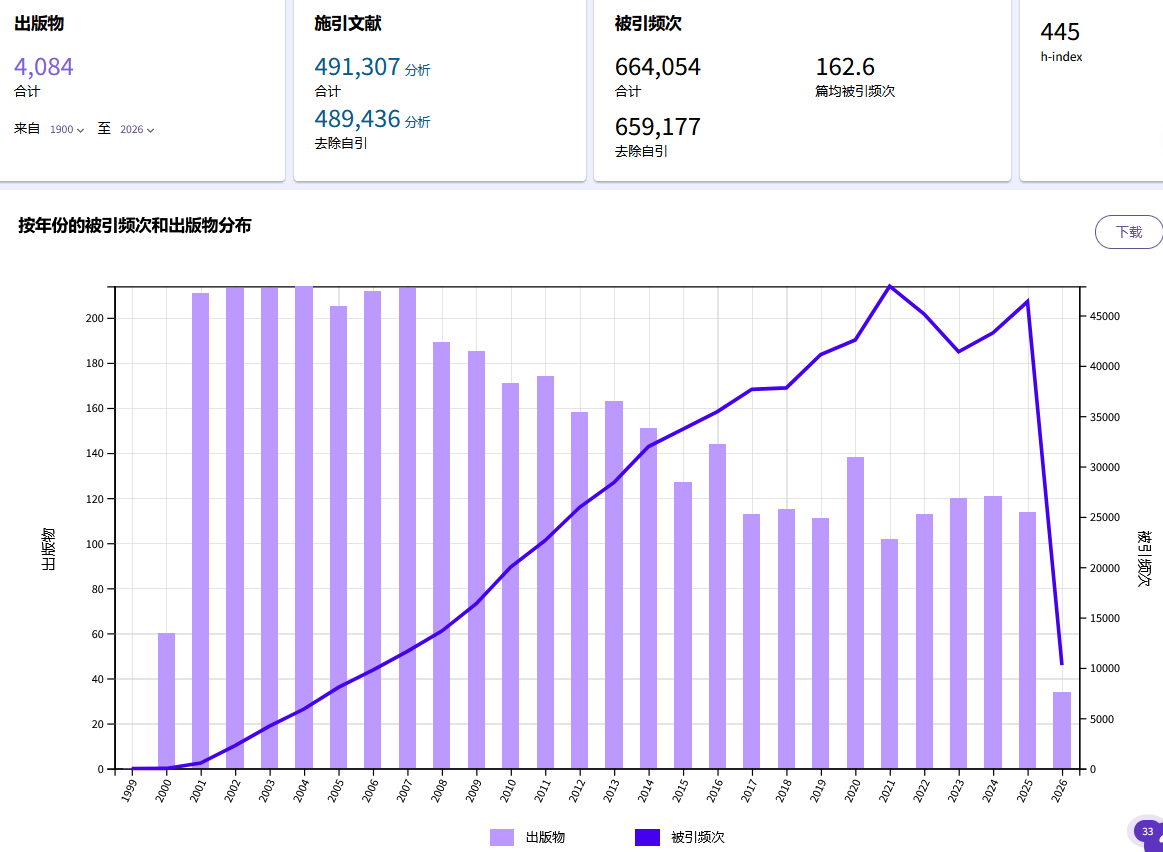Click the citation line peak at 2021

click(x=889, y=286)
